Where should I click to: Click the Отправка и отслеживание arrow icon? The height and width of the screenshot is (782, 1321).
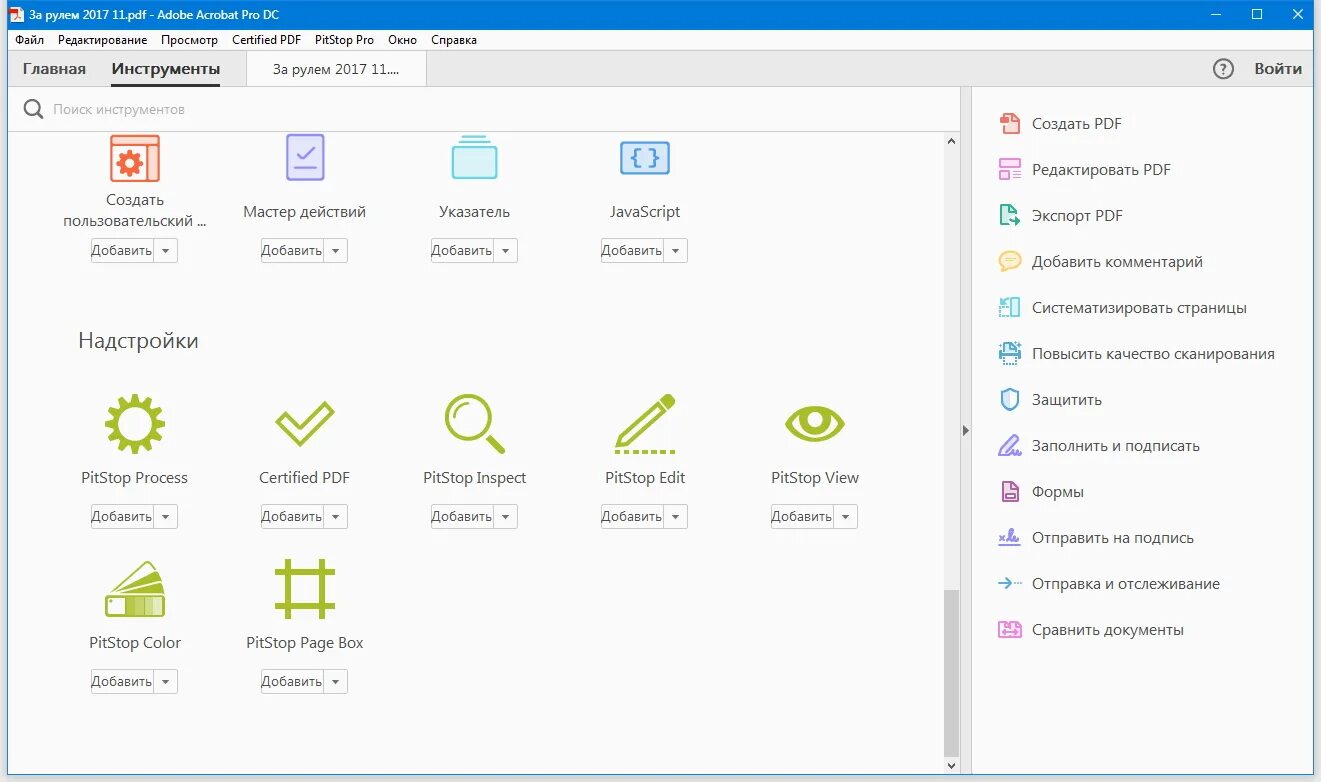pyautogui.click(x=1010, y=584)
